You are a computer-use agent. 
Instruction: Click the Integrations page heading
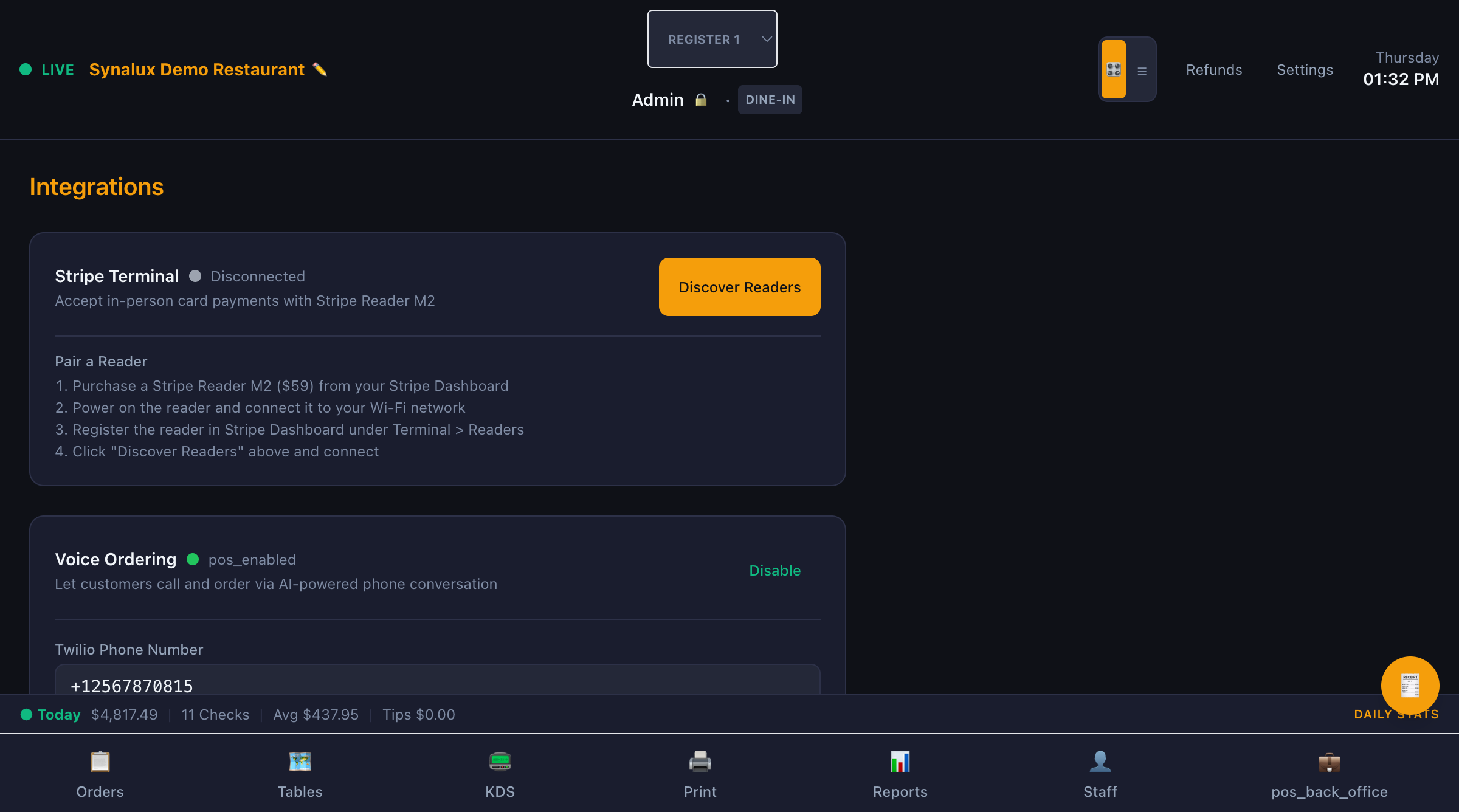(97, 187)
